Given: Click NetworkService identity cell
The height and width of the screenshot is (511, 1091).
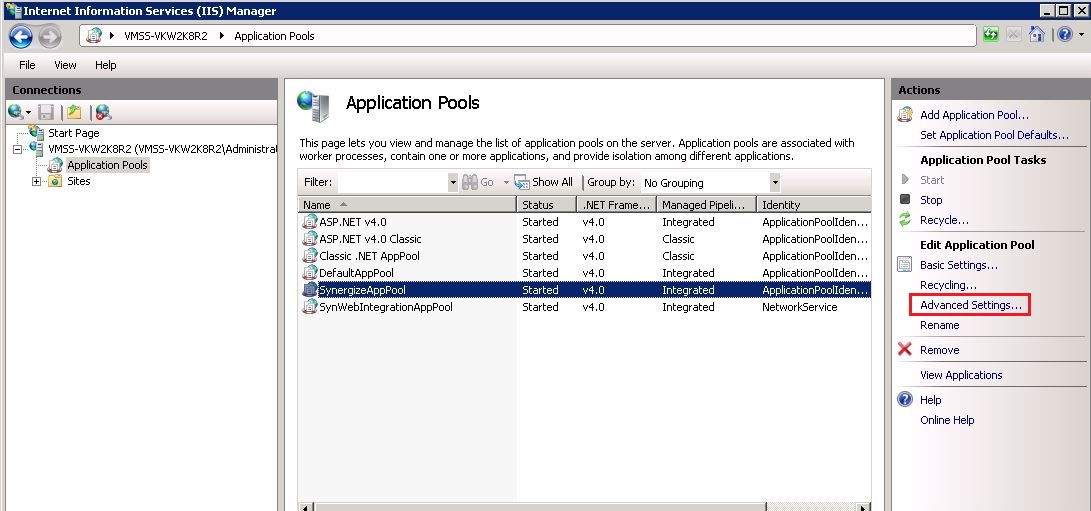Looking at the screenshot, I should point(799,307).
